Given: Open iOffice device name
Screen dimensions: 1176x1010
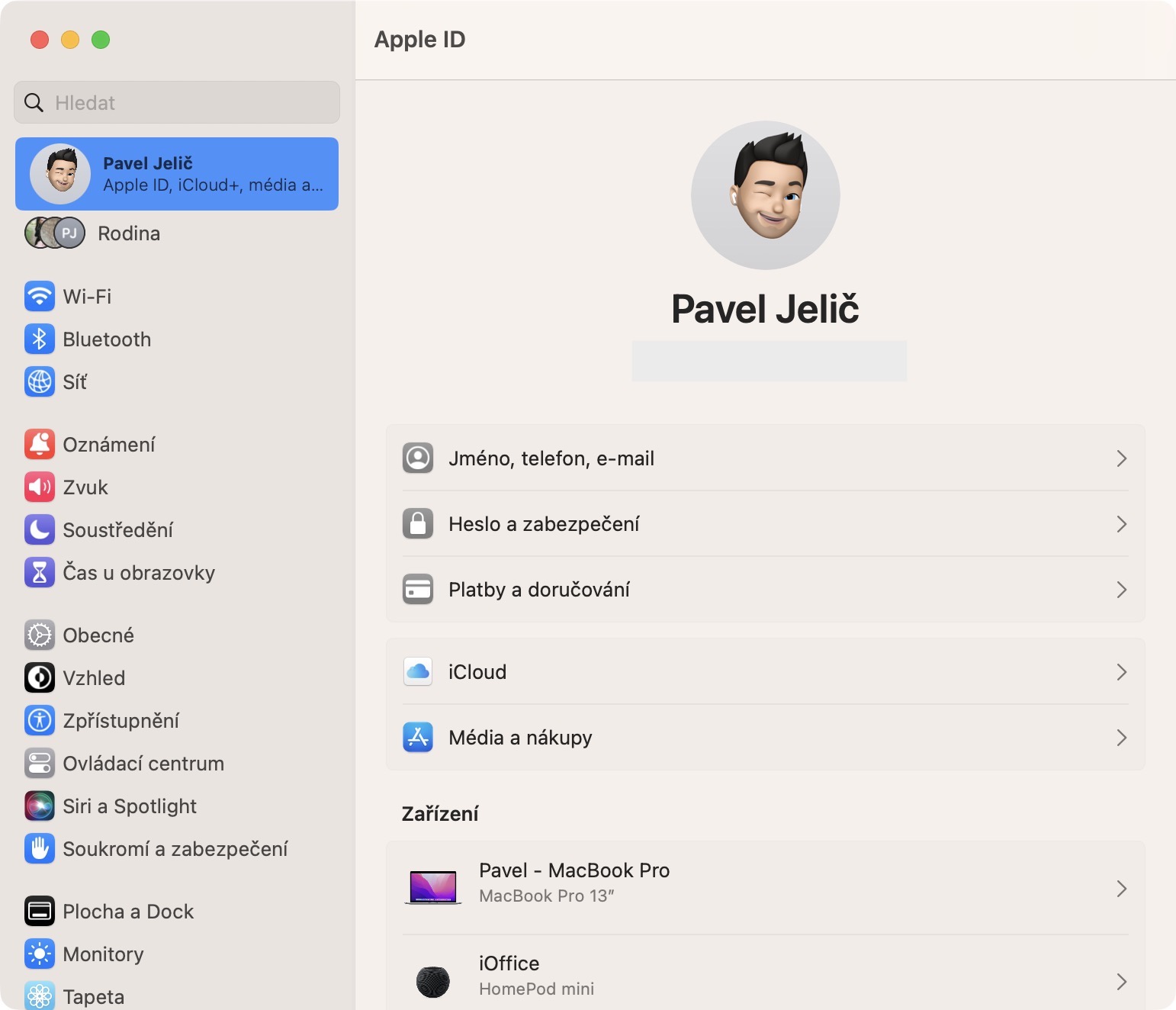Looking at the screenshot, I should tap(509, 963).
